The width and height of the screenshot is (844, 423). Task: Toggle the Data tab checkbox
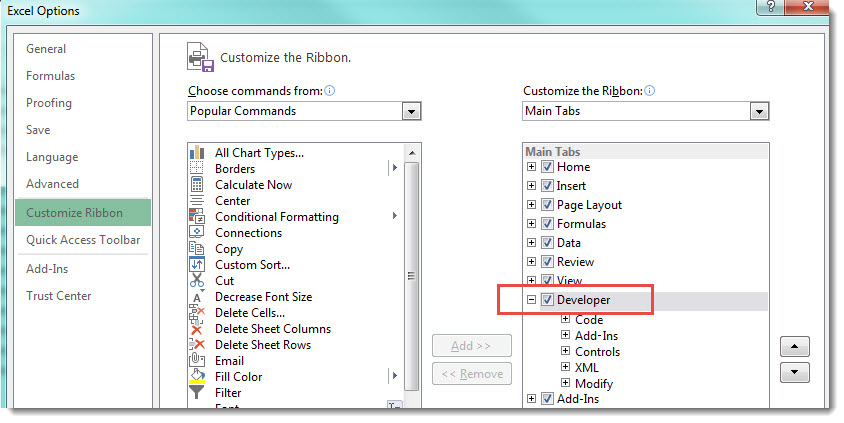[x=547, y=243]
